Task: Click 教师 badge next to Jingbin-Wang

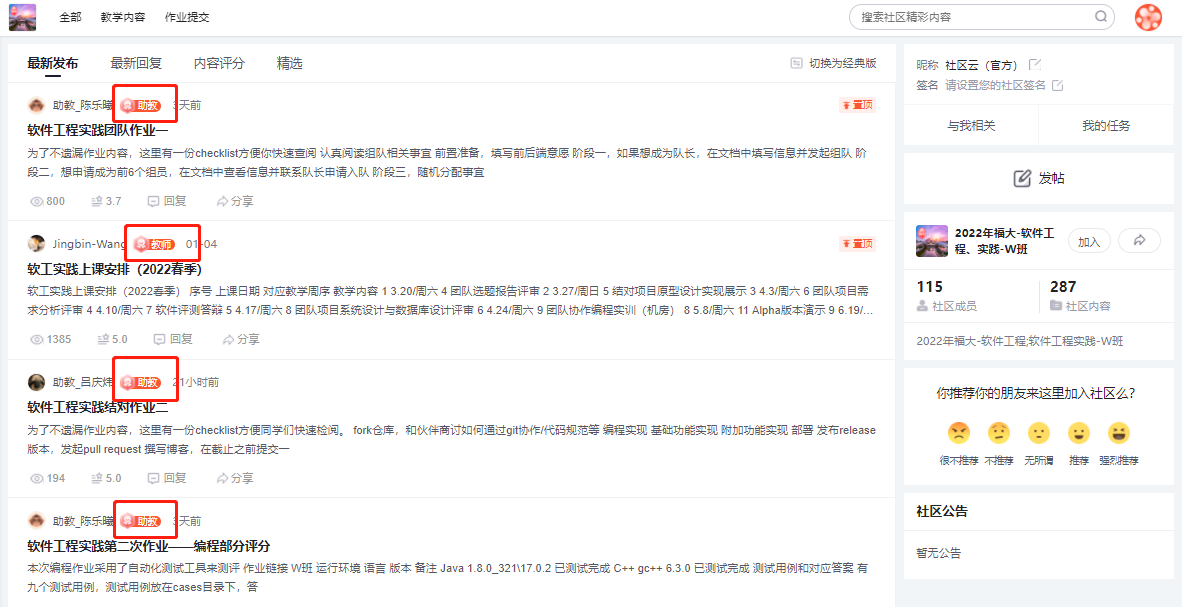Action: (x=155, y=244)
